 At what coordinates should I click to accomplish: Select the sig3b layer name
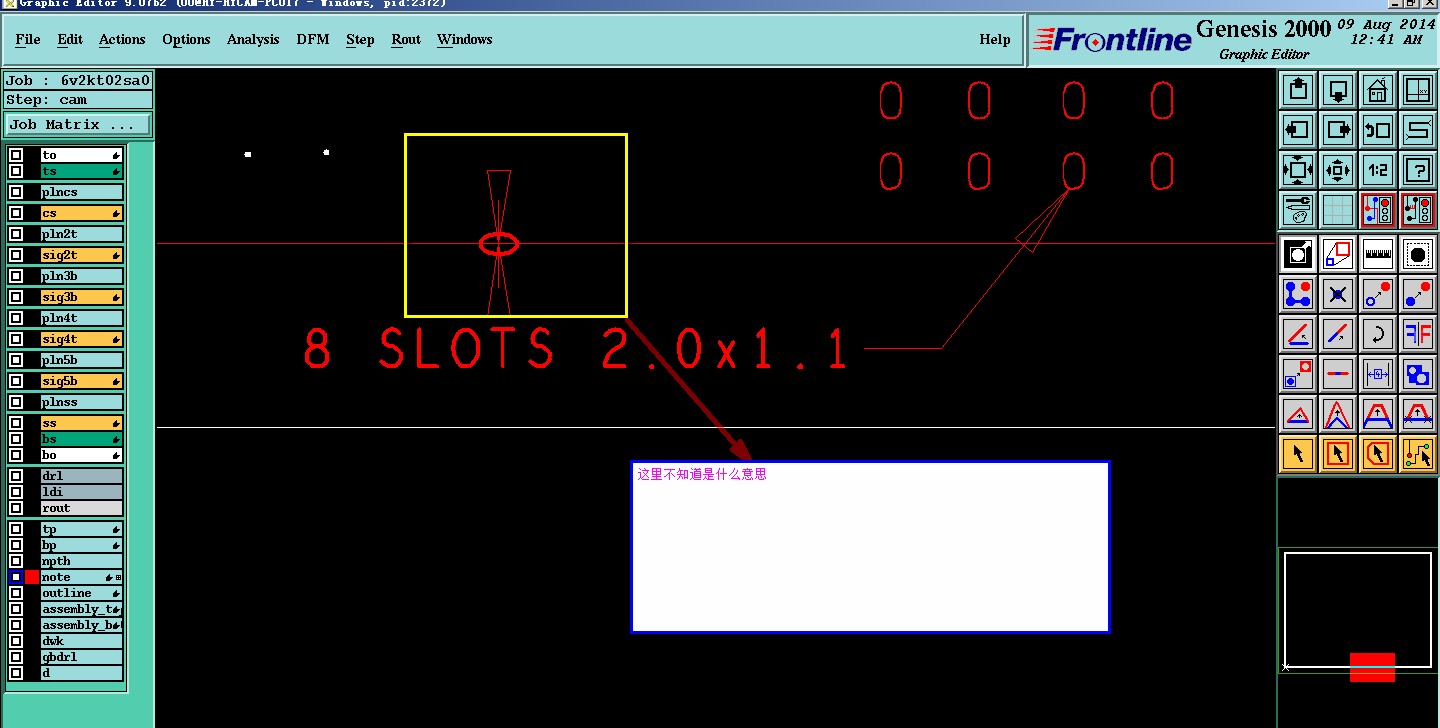82,297
